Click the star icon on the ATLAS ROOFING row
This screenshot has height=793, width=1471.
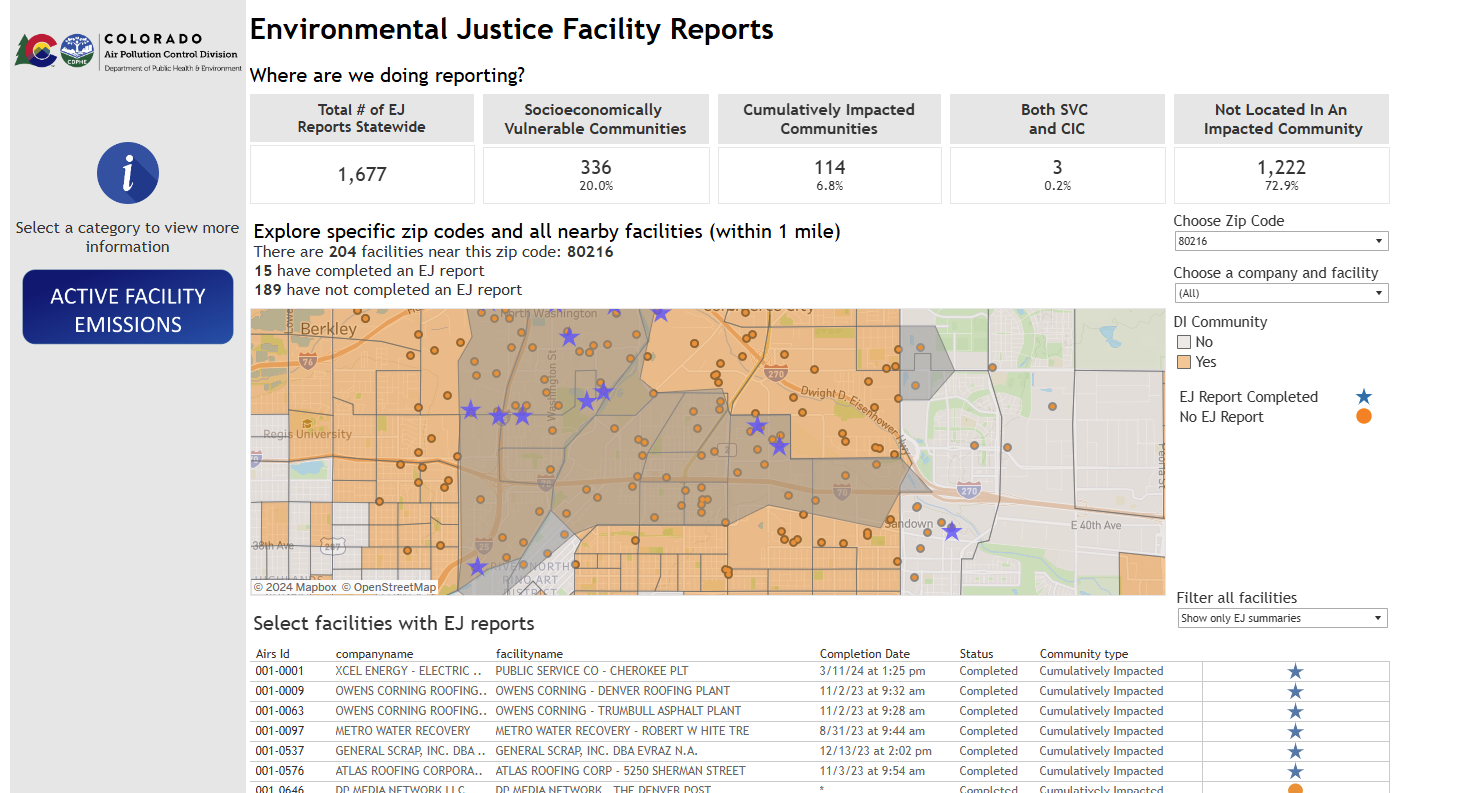[1296, 771]
